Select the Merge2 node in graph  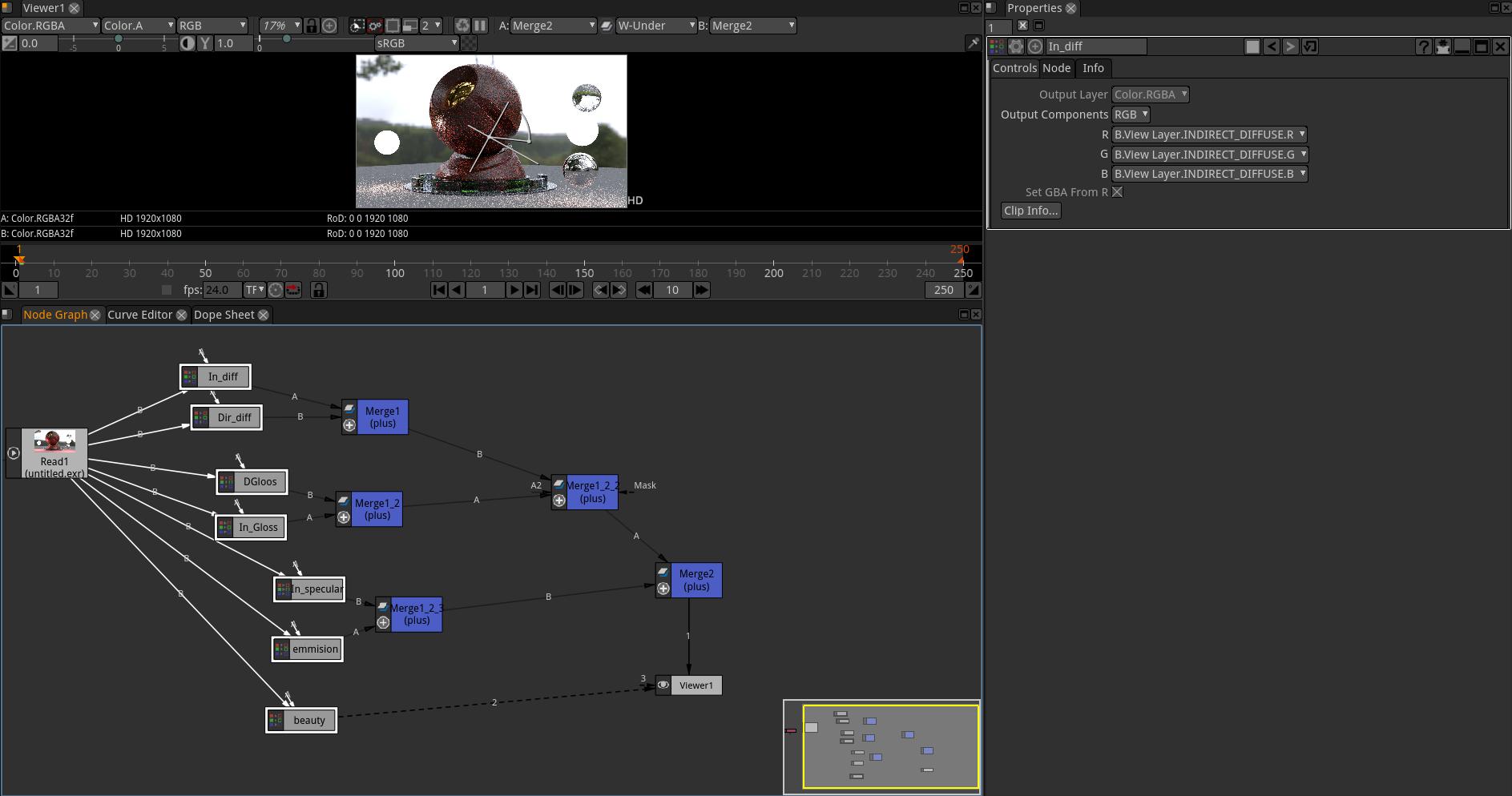[696, 580]
